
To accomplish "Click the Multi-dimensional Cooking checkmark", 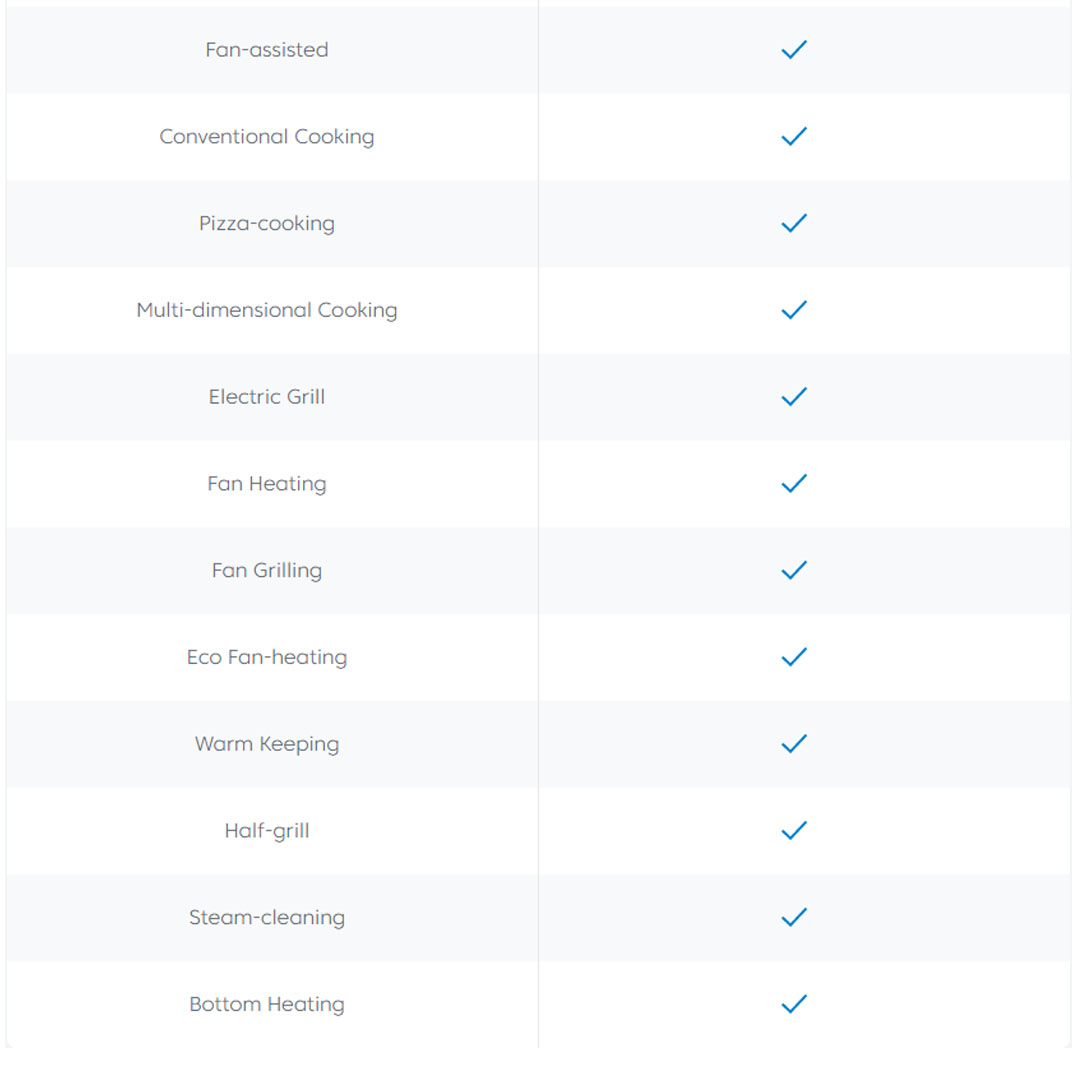I will [x=794, y=310].
